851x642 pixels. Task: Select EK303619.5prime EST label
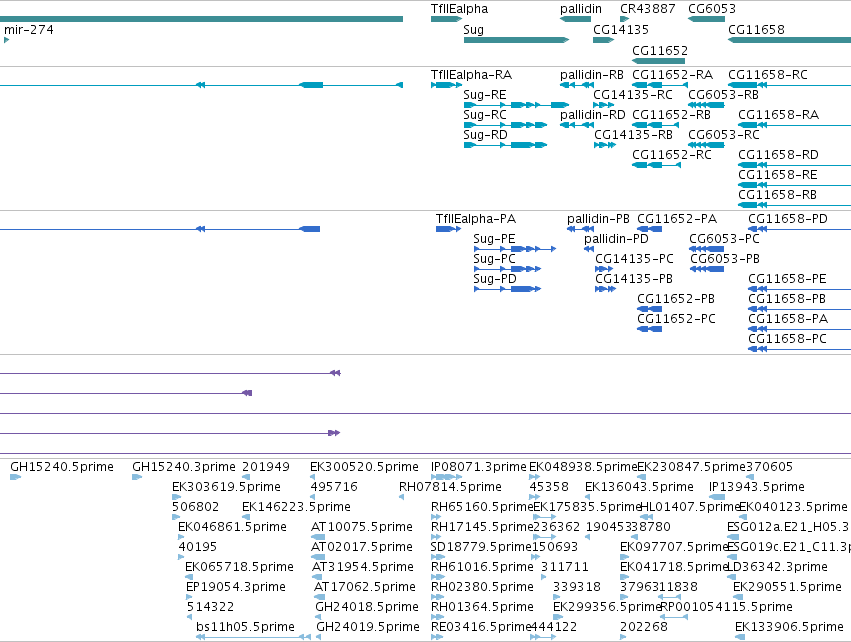pyautogui.click(x=226, y=487)
